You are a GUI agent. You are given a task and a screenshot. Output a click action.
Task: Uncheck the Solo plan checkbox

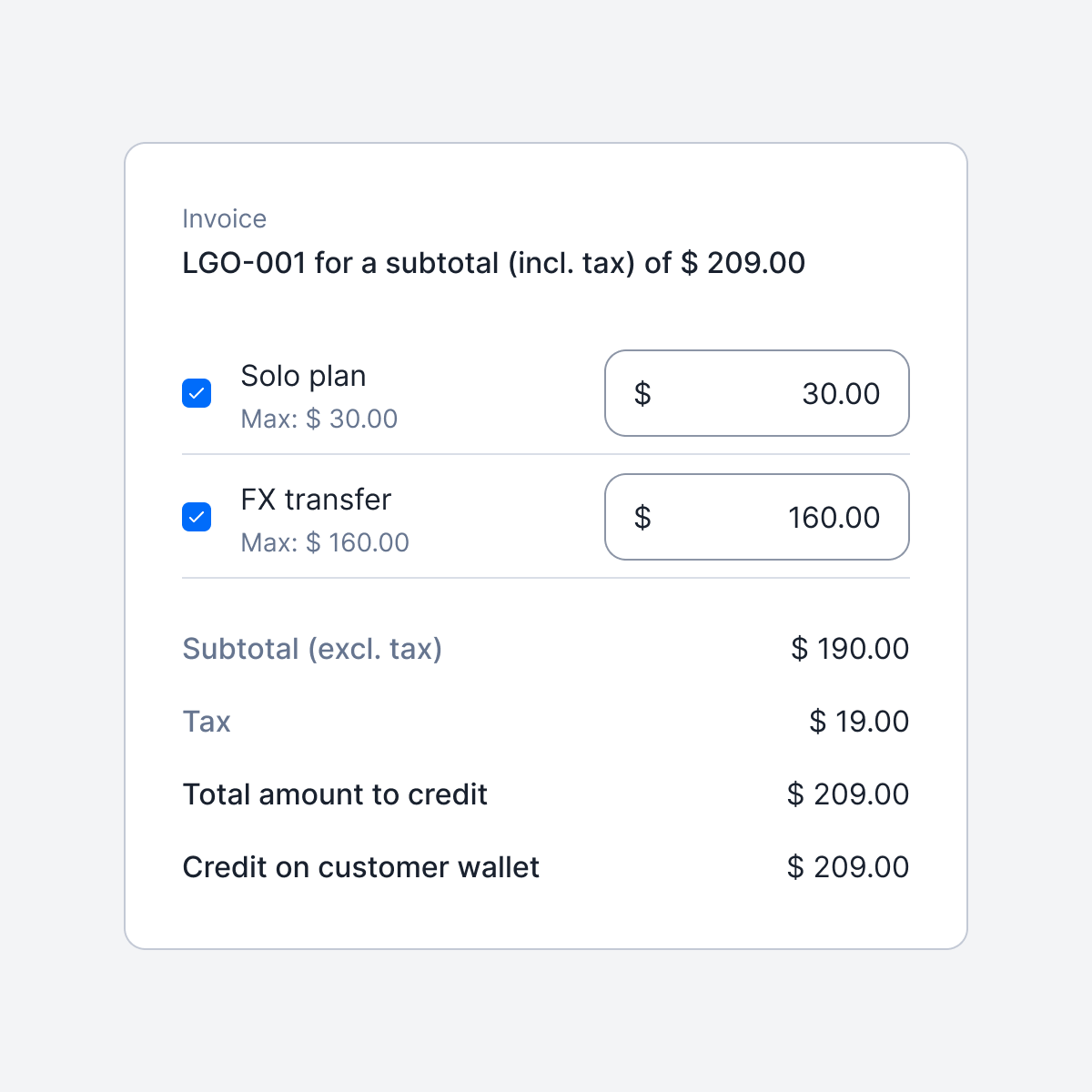pos(197,393)
